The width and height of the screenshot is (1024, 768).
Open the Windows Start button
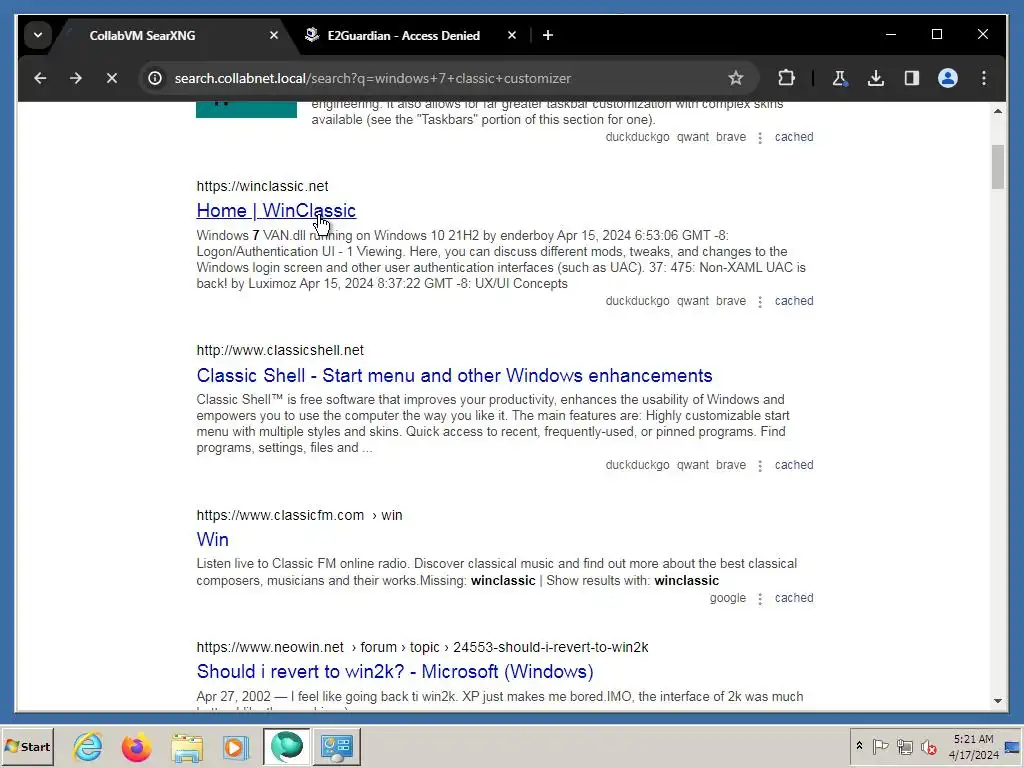click(x=28, y=746)
